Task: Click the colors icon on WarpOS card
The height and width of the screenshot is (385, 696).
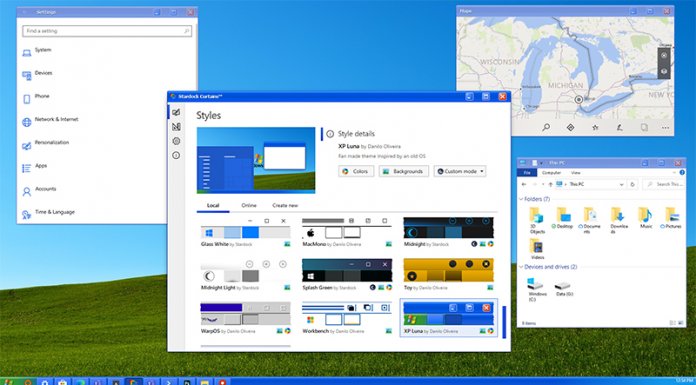Action: (288, 331)
